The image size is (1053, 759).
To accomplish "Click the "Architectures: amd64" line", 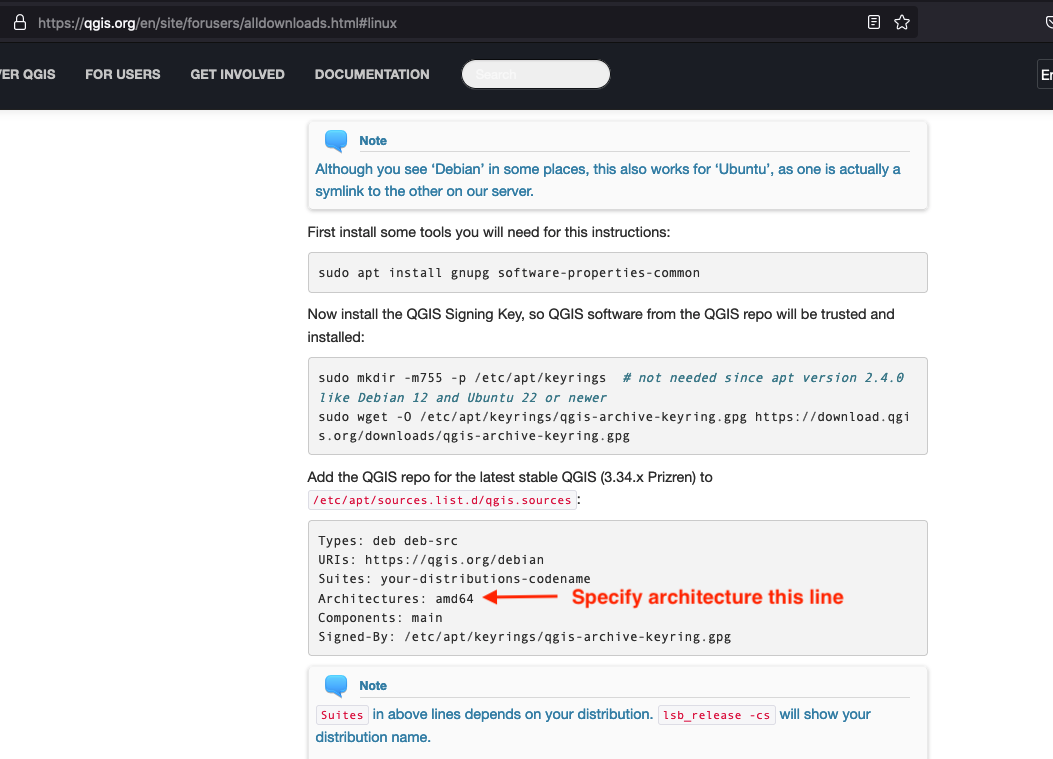I will point(396,598).
